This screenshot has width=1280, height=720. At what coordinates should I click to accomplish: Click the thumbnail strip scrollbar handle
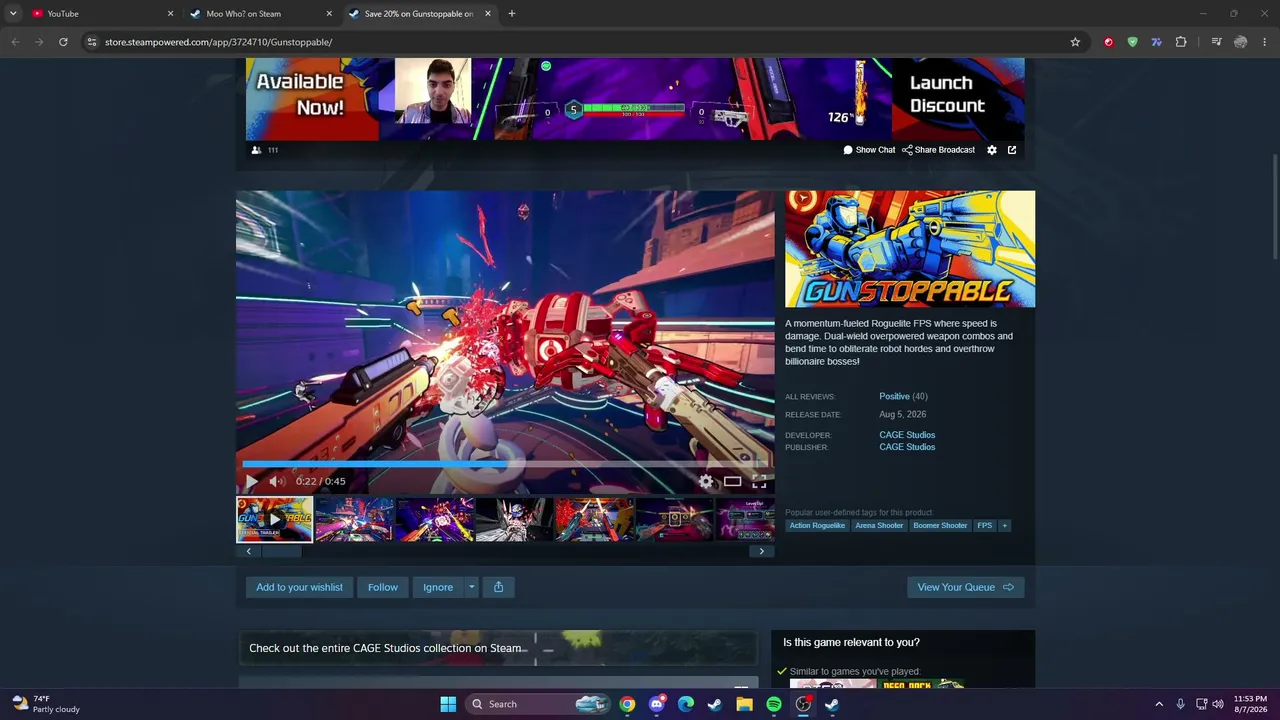(280, 551)
